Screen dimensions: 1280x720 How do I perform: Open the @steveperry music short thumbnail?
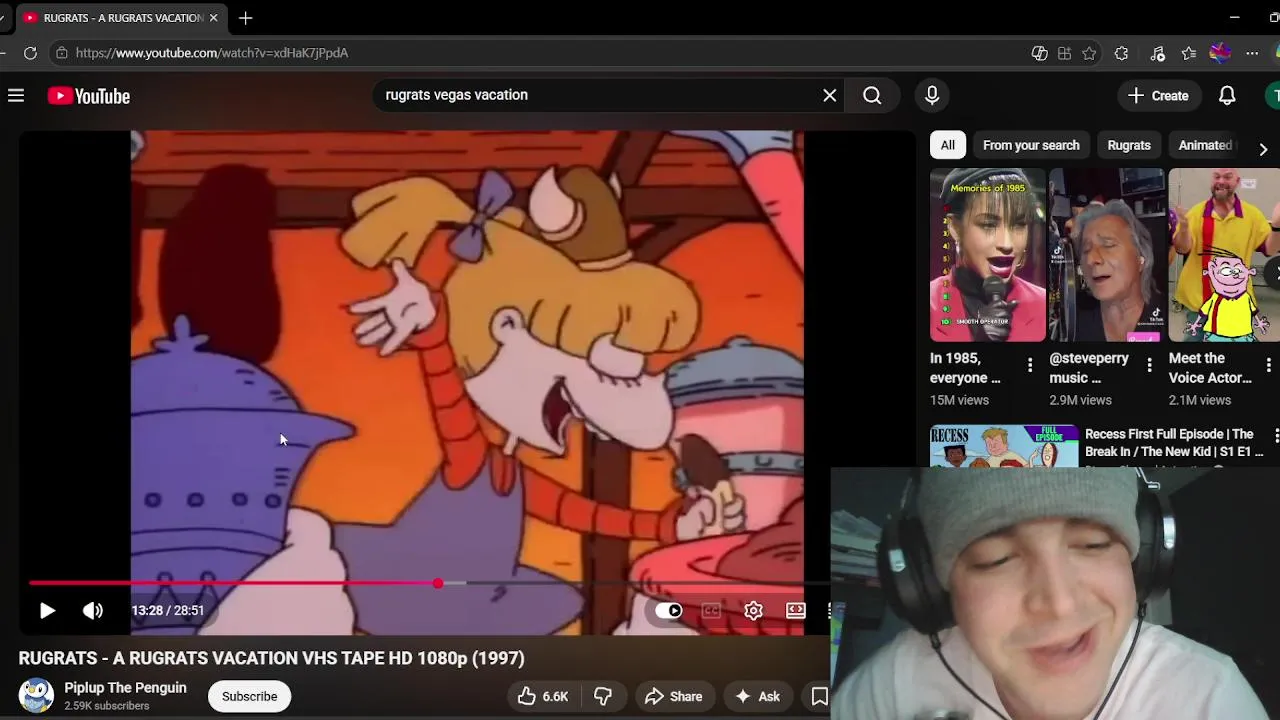click(x=1107, y=255)
